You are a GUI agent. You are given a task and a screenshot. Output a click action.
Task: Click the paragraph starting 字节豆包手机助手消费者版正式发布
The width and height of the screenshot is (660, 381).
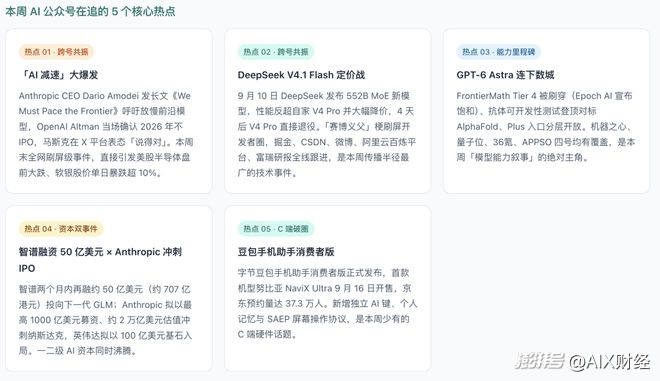(327, 304)
